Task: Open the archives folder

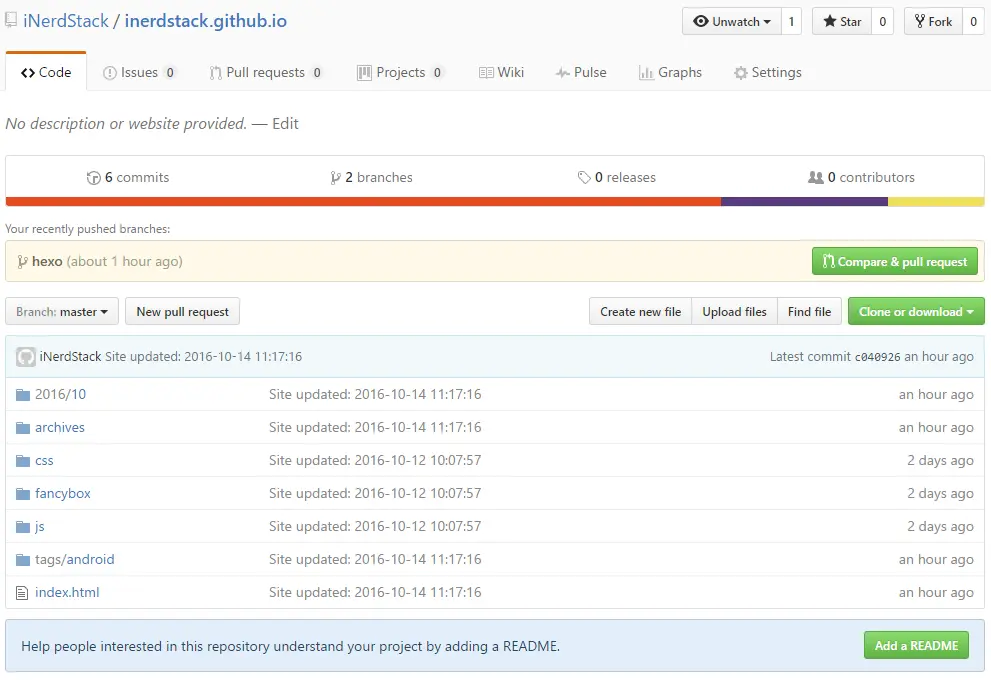Action: click(59, 428)
